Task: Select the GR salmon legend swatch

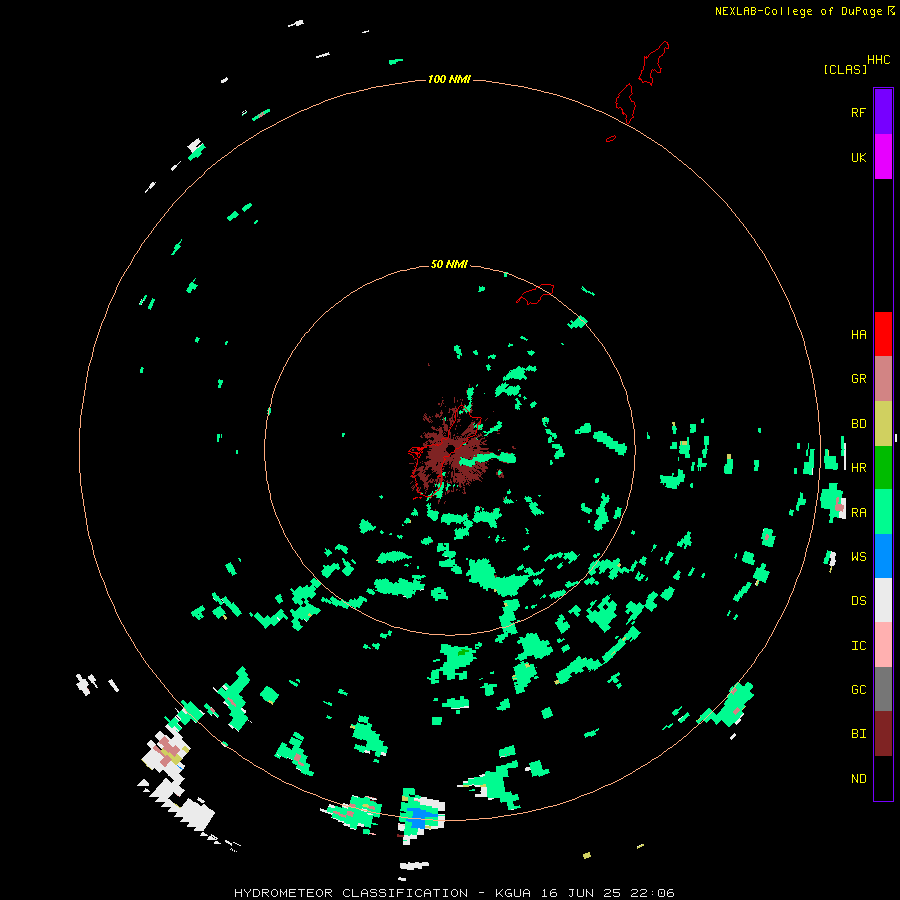Action: (883, 379)
